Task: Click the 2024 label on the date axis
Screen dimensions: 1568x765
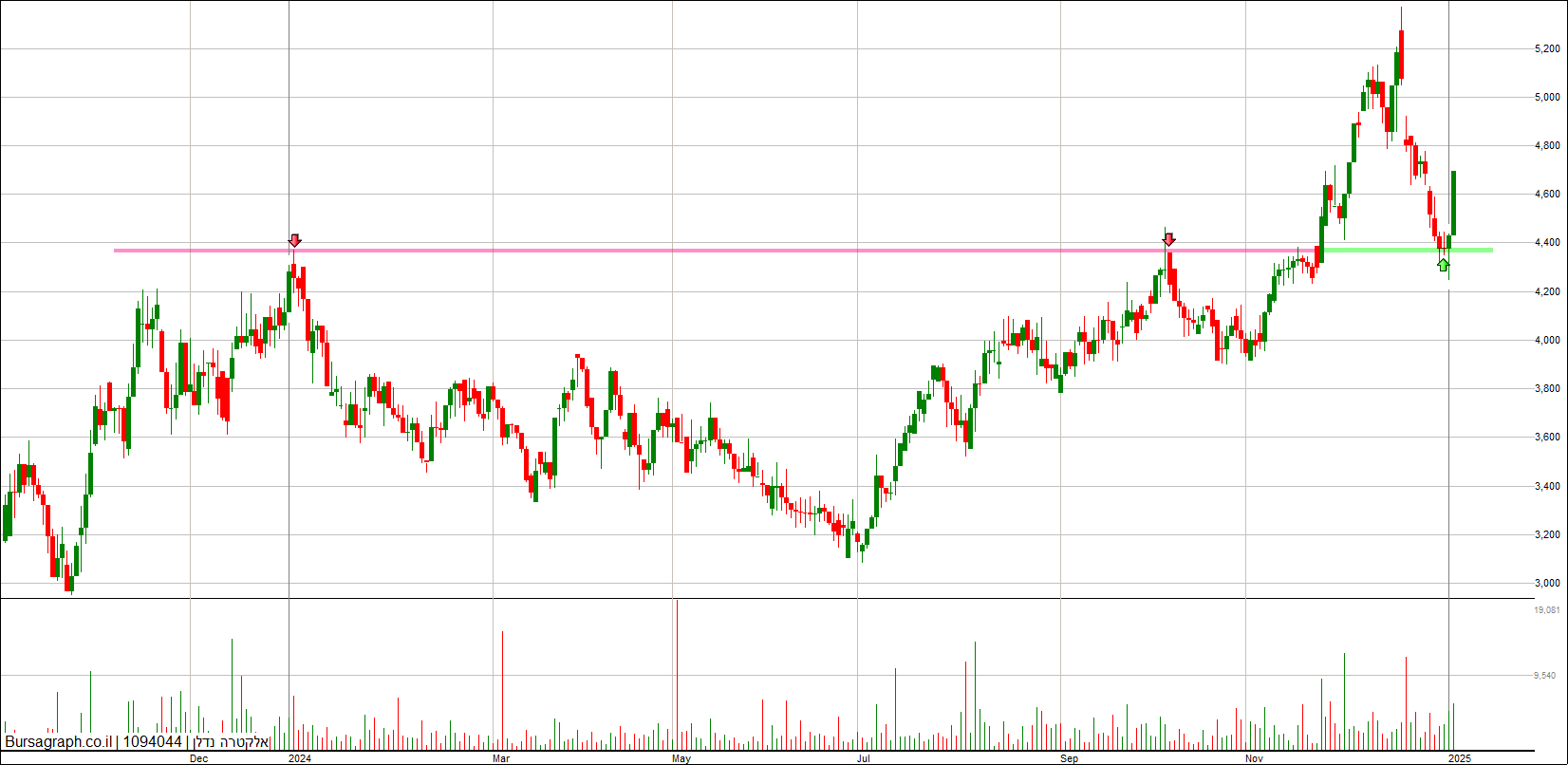Action: [300, 758]
